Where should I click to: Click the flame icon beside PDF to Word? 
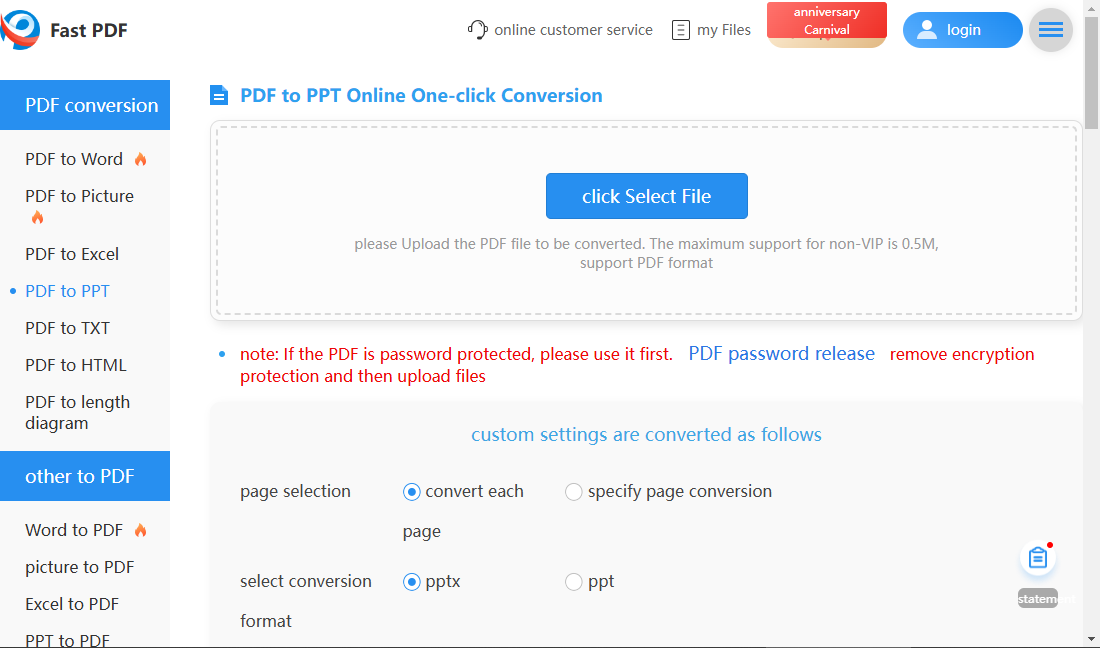point(141,159)
